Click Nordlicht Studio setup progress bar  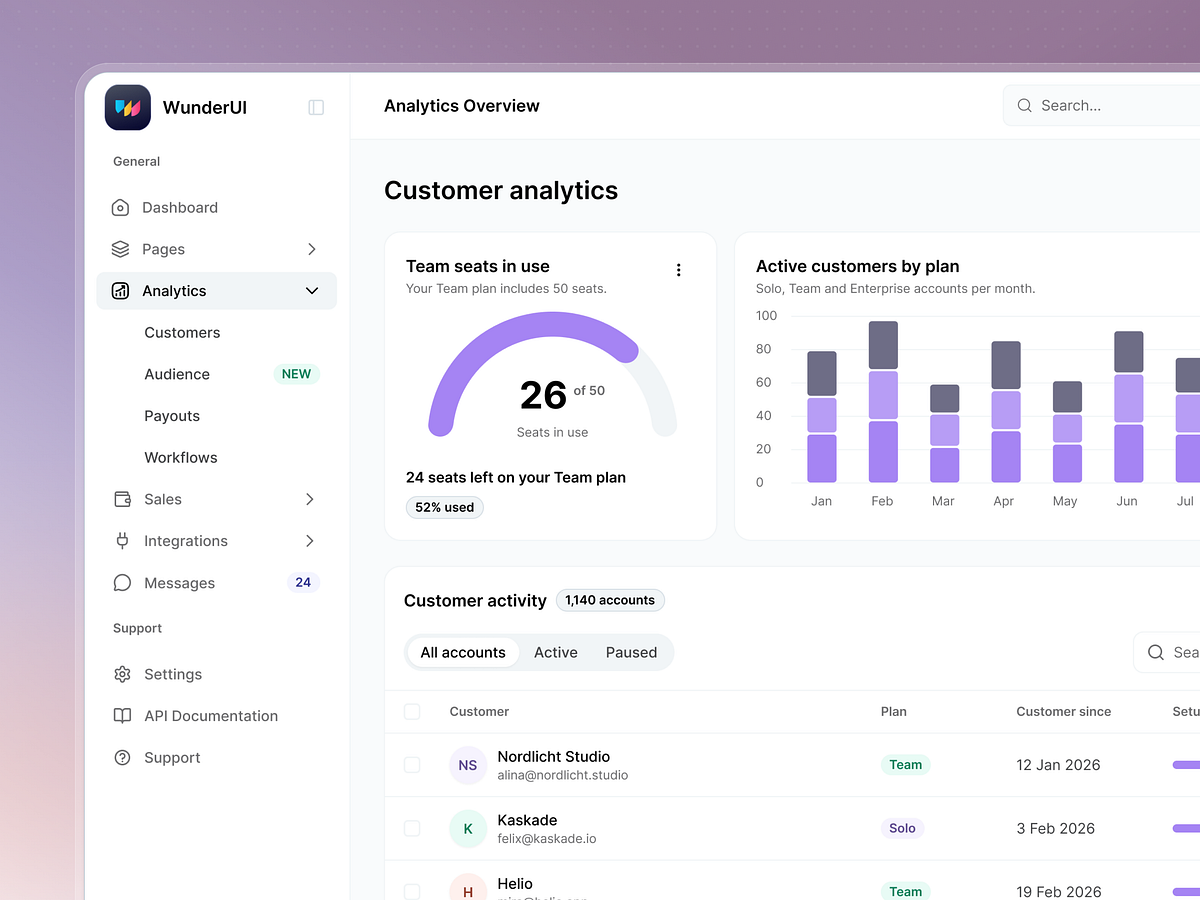pos(1186,765)
